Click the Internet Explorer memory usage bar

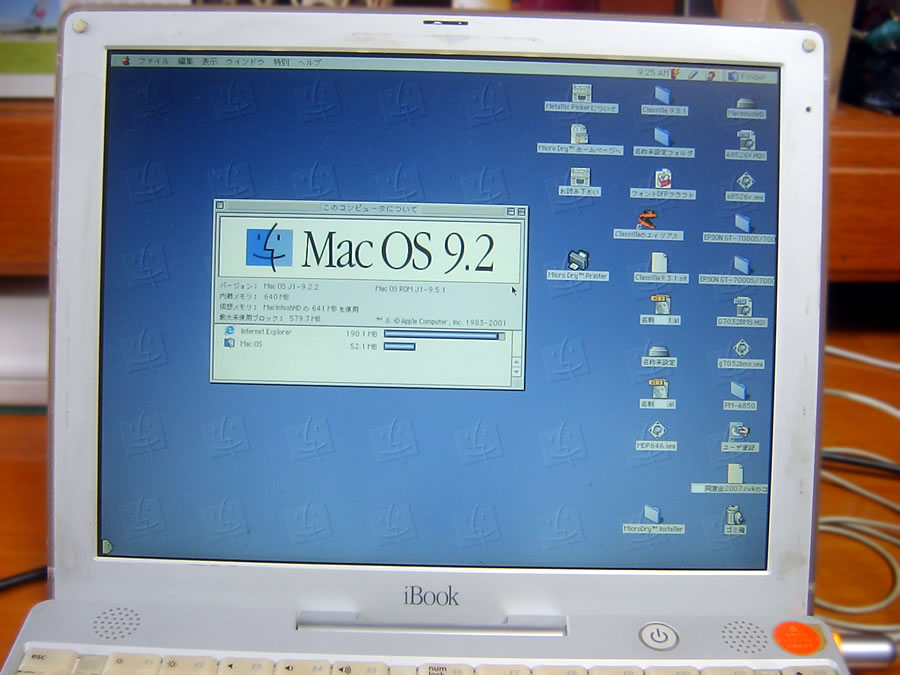[x=444, y=336]
